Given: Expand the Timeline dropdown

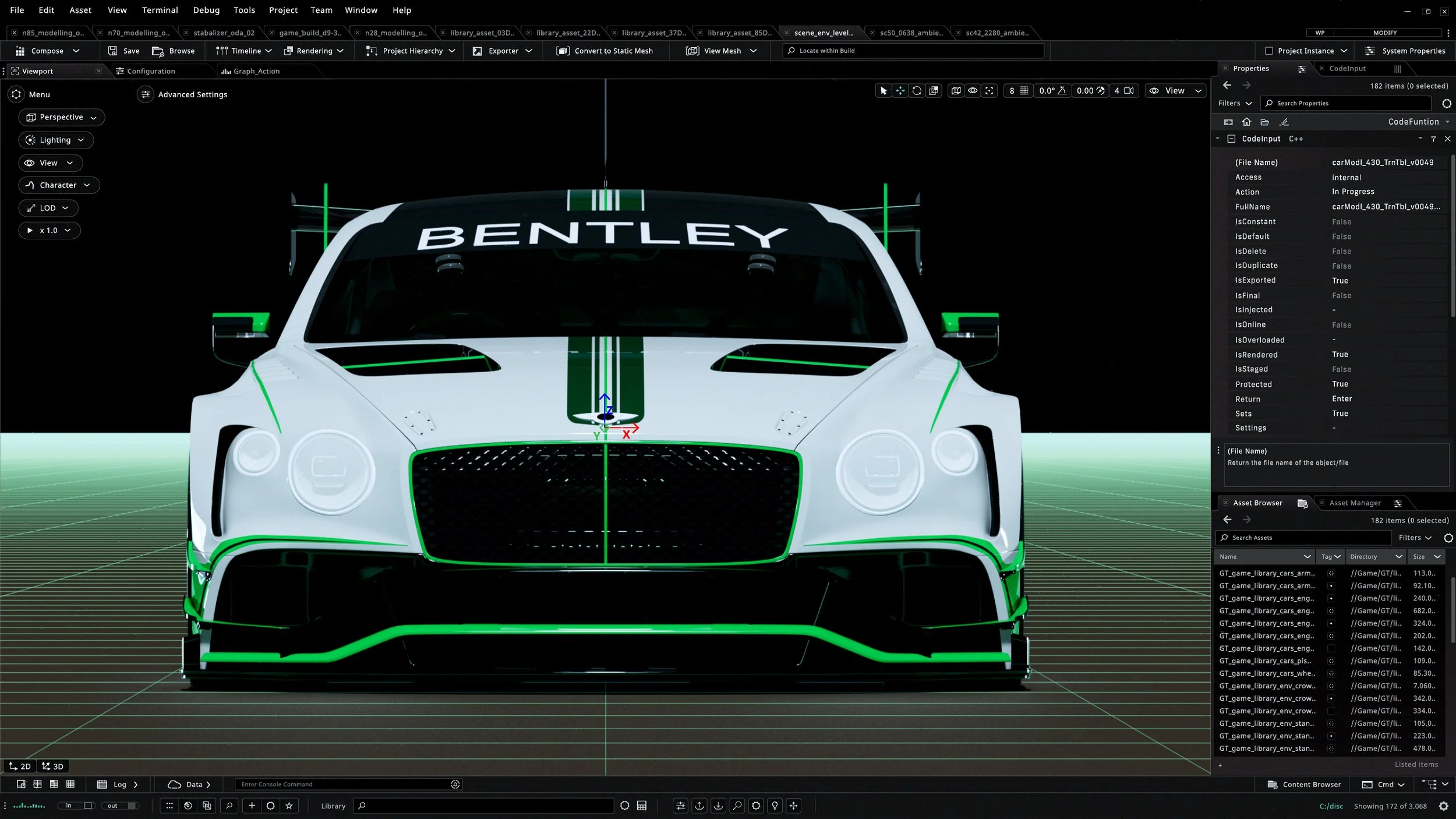Looking at the screenshot, I should pyautogui.click(x=244, y=51).
